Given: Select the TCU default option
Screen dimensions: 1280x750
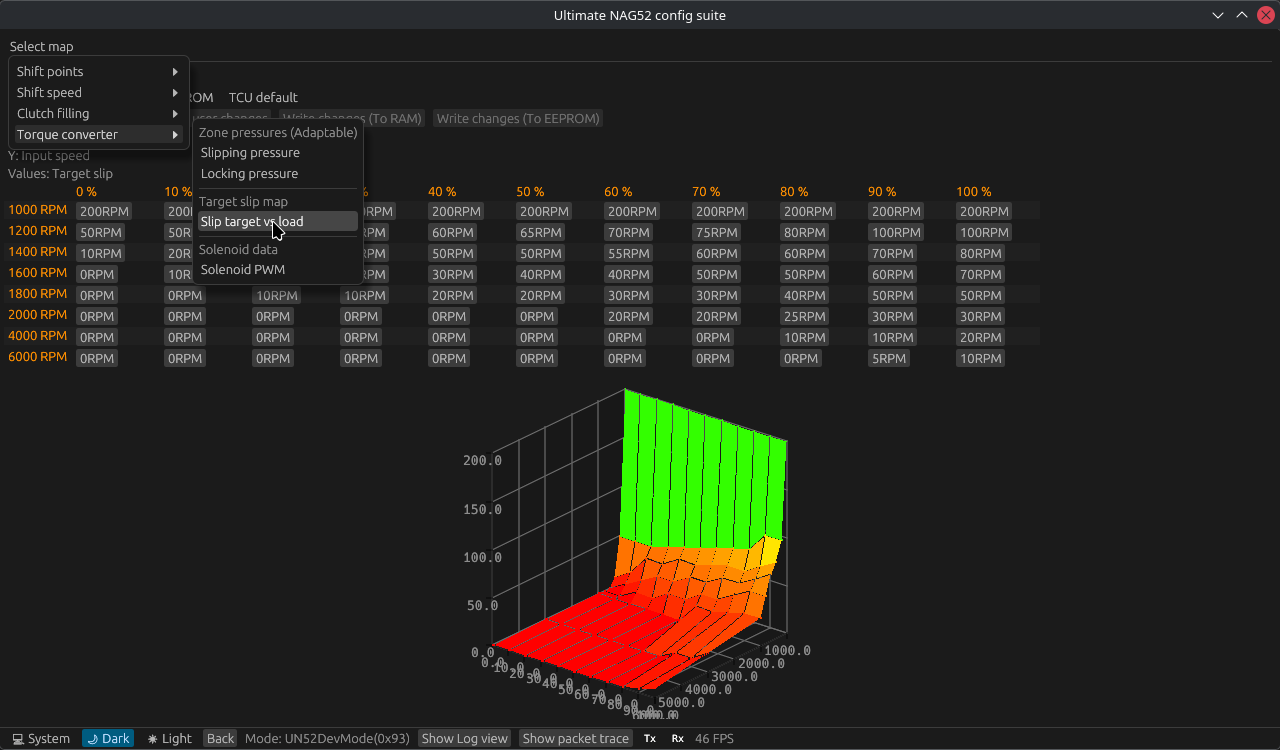Looking at the screenshot, I should 263,98.
